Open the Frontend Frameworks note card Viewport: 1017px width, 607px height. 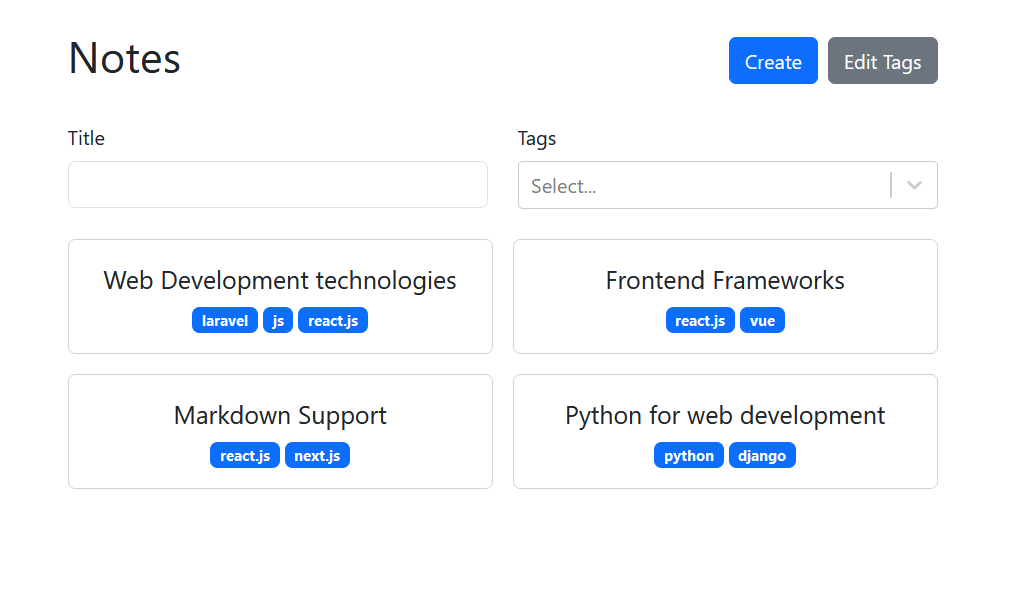pos(725,281)
